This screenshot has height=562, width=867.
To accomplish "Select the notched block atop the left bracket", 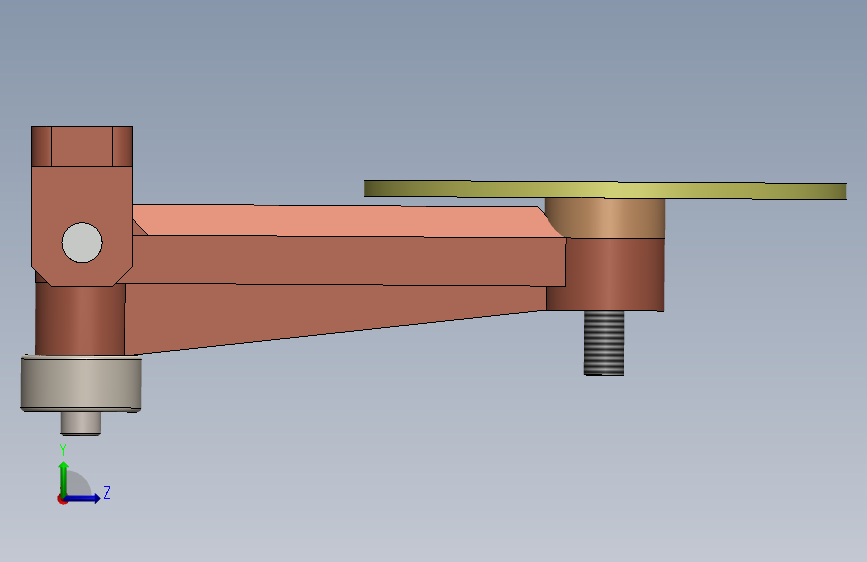I will 82,147.
